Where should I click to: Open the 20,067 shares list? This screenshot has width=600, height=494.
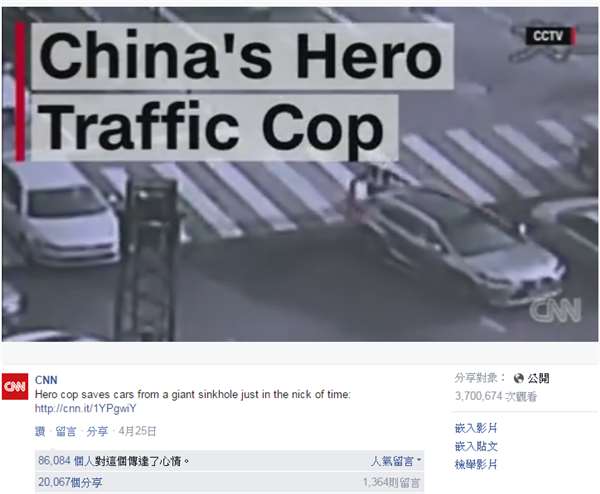70,482
